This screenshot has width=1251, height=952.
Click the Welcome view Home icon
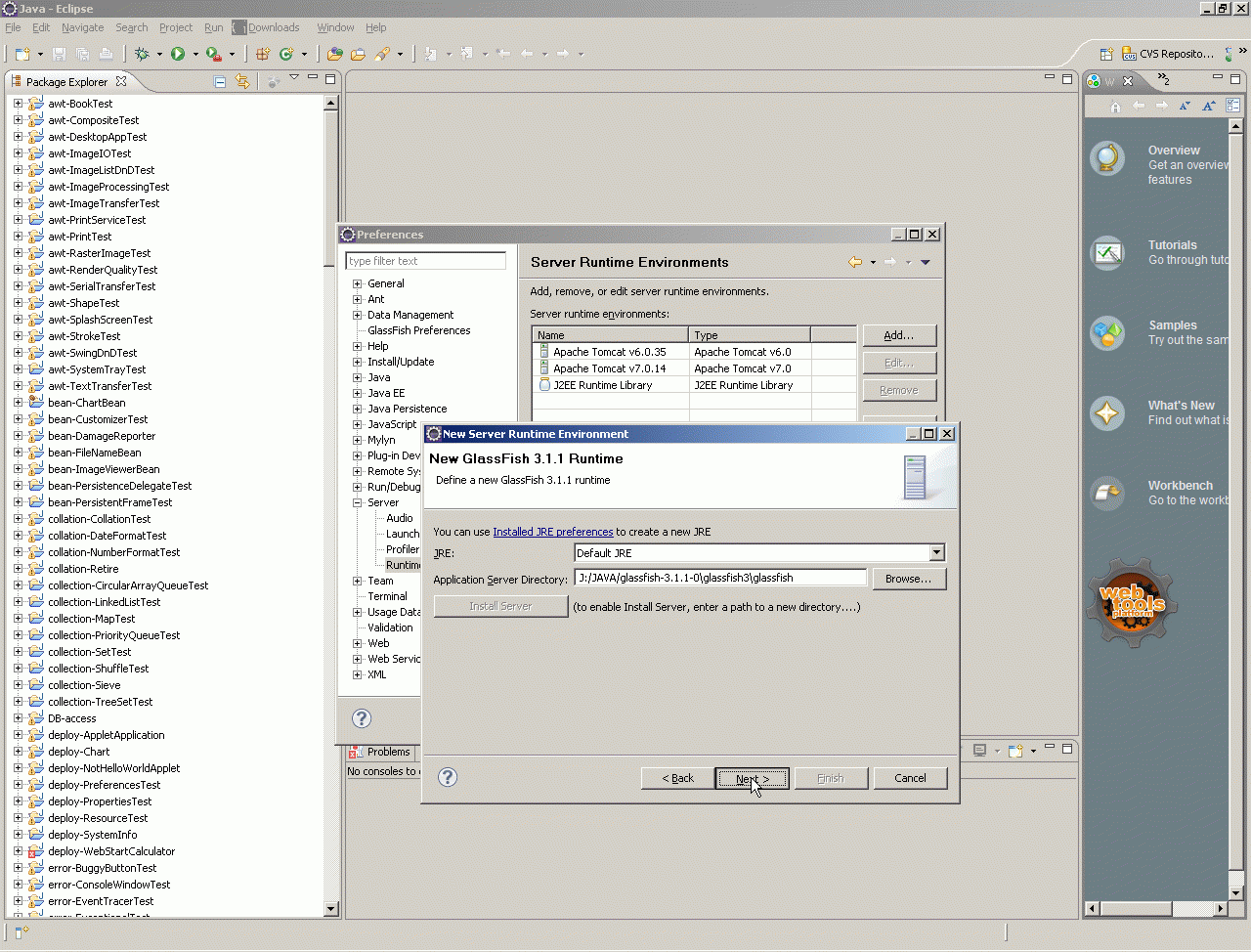click(x=1115, y=106)
